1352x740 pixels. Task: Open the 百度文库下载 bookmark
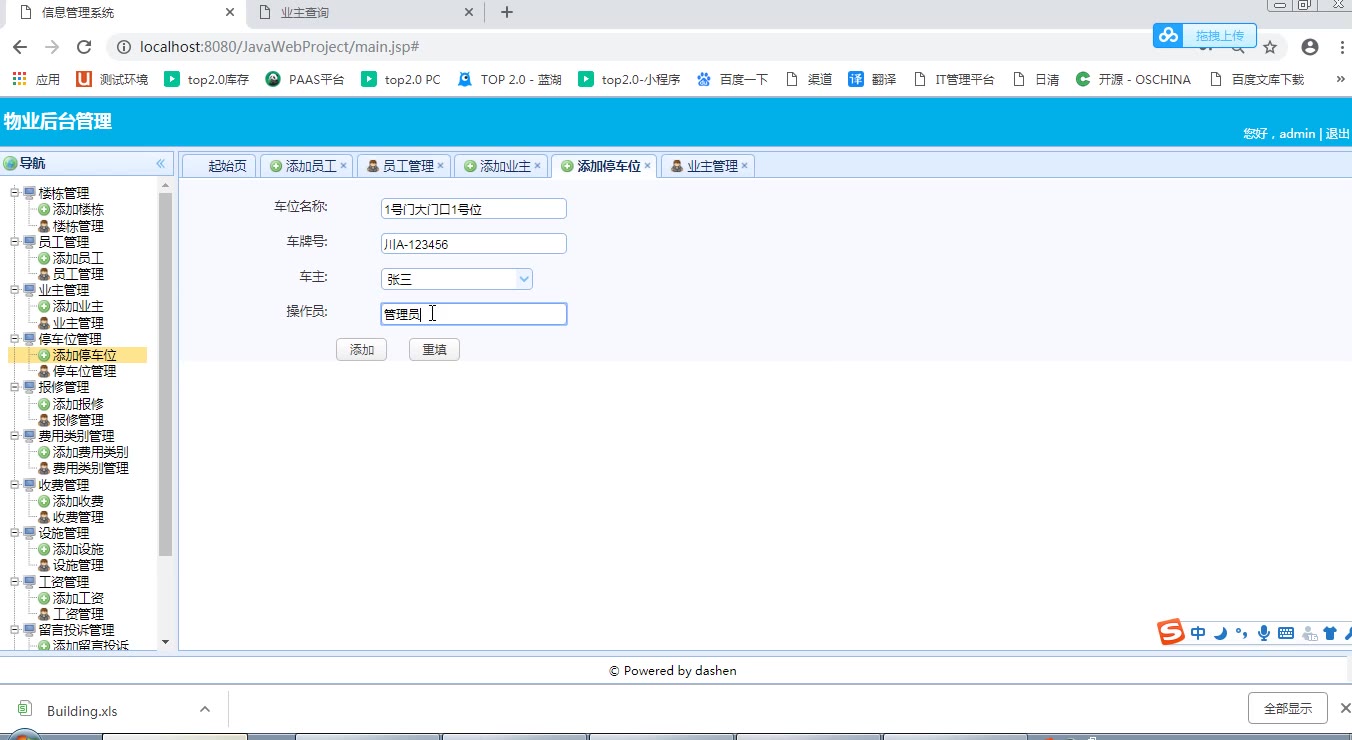1257,79
